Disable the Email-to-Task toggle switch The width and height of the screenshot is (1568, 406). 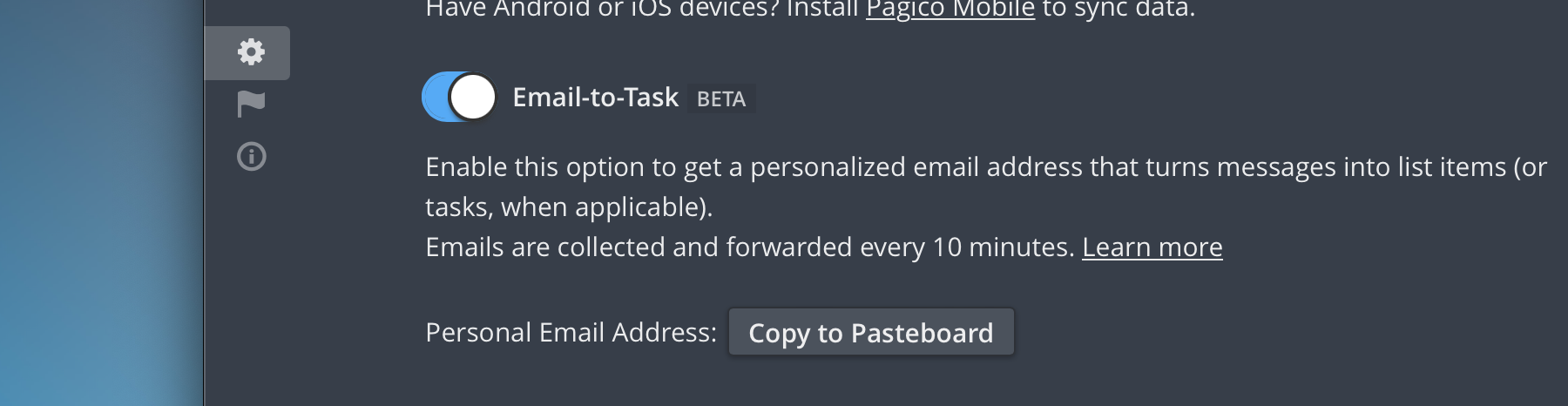[x=459, y=97]
